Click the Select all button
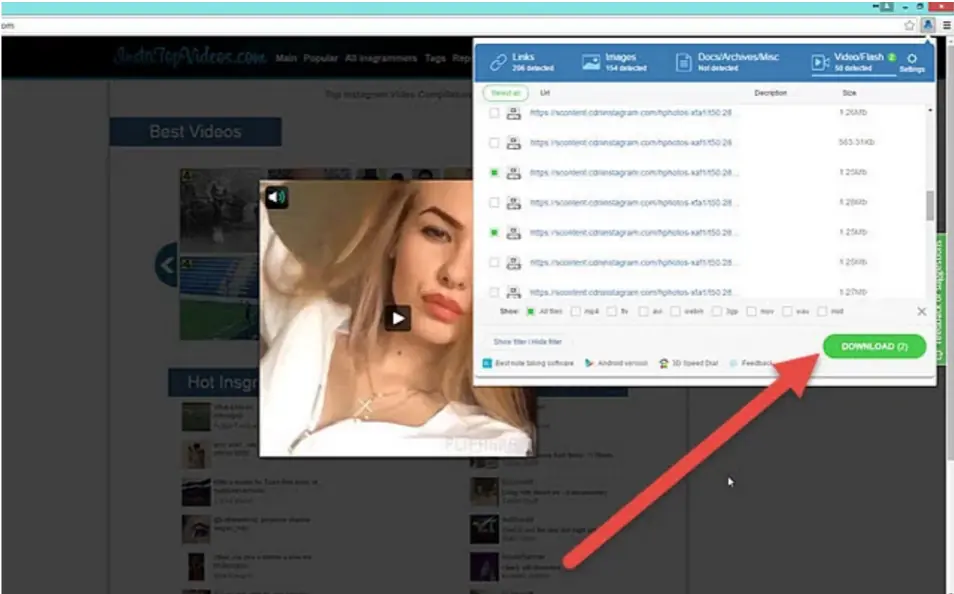954x594 pixels. [506, 93]
